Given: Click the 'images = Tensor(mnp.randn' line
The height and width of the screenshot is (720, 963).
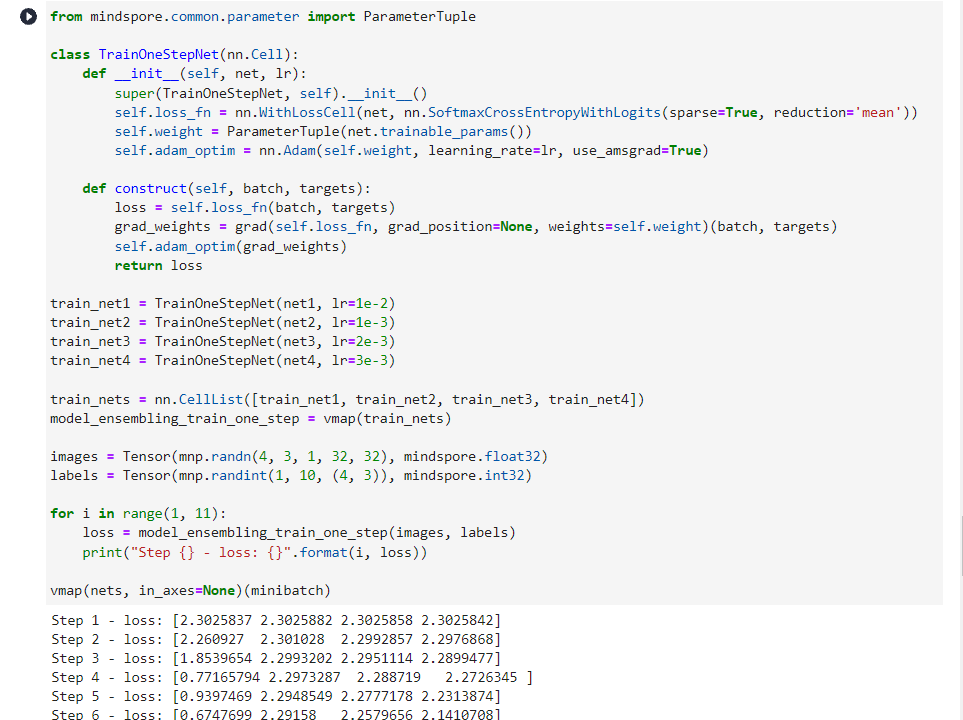Looking at the screenshot, I should tap(299, 456).
